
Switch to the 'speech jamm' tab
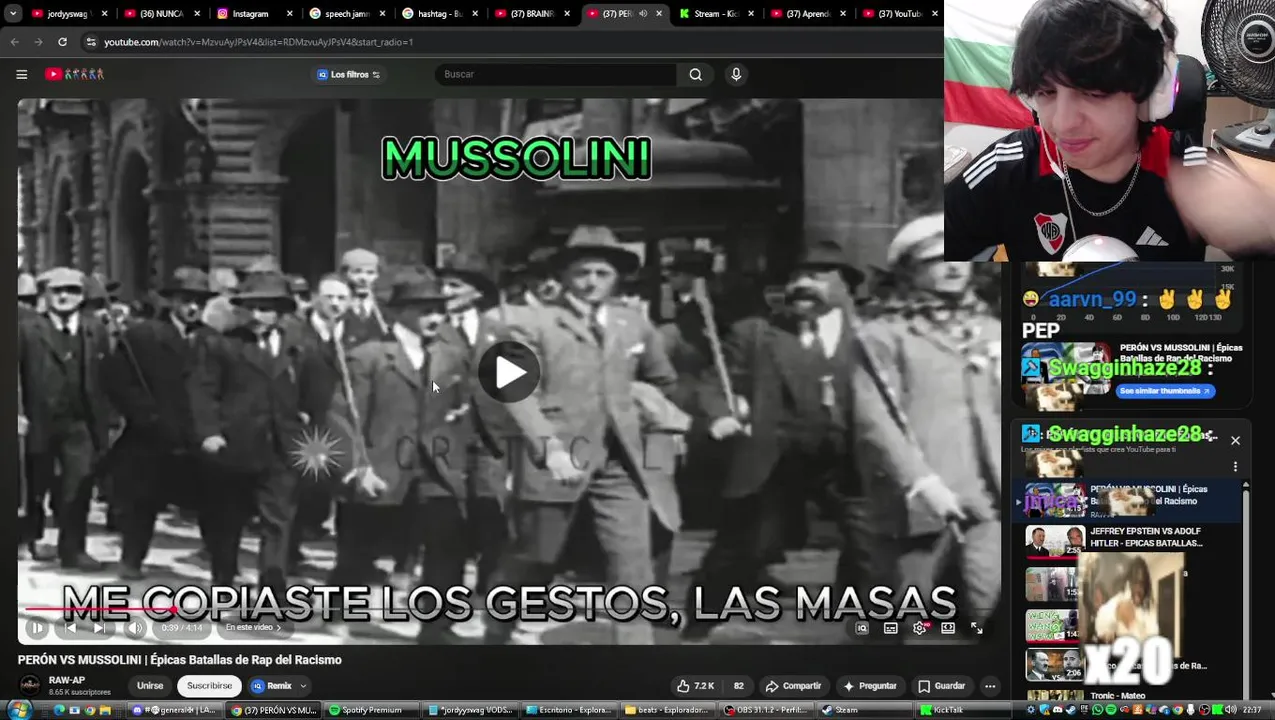(x=345, y=14)
